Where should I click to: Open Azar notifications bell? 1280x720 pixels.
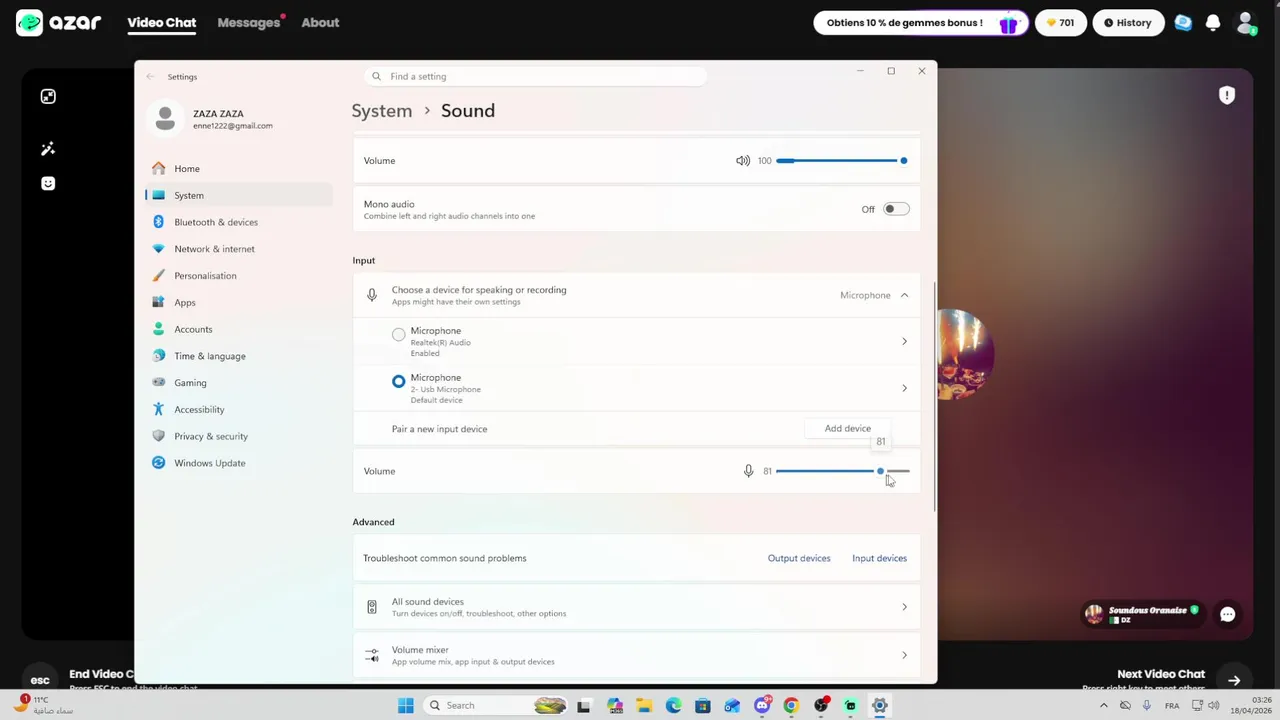(x=1213, y=22)
